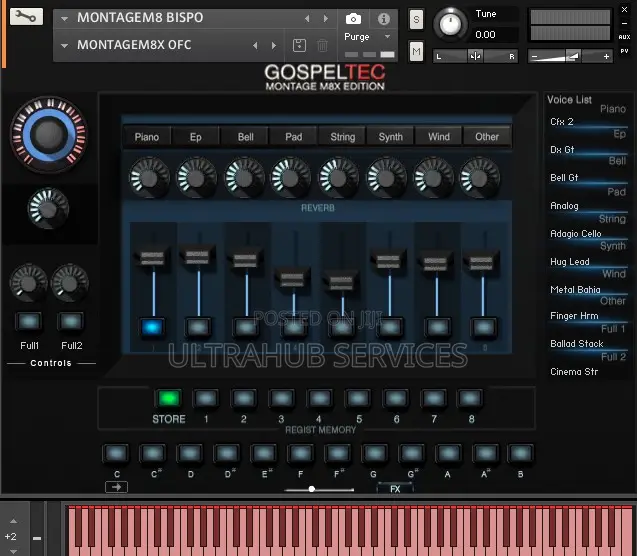Viewport: 637px width, 556px height.
Task: Click the G key button
Action: tap(375, 453)
